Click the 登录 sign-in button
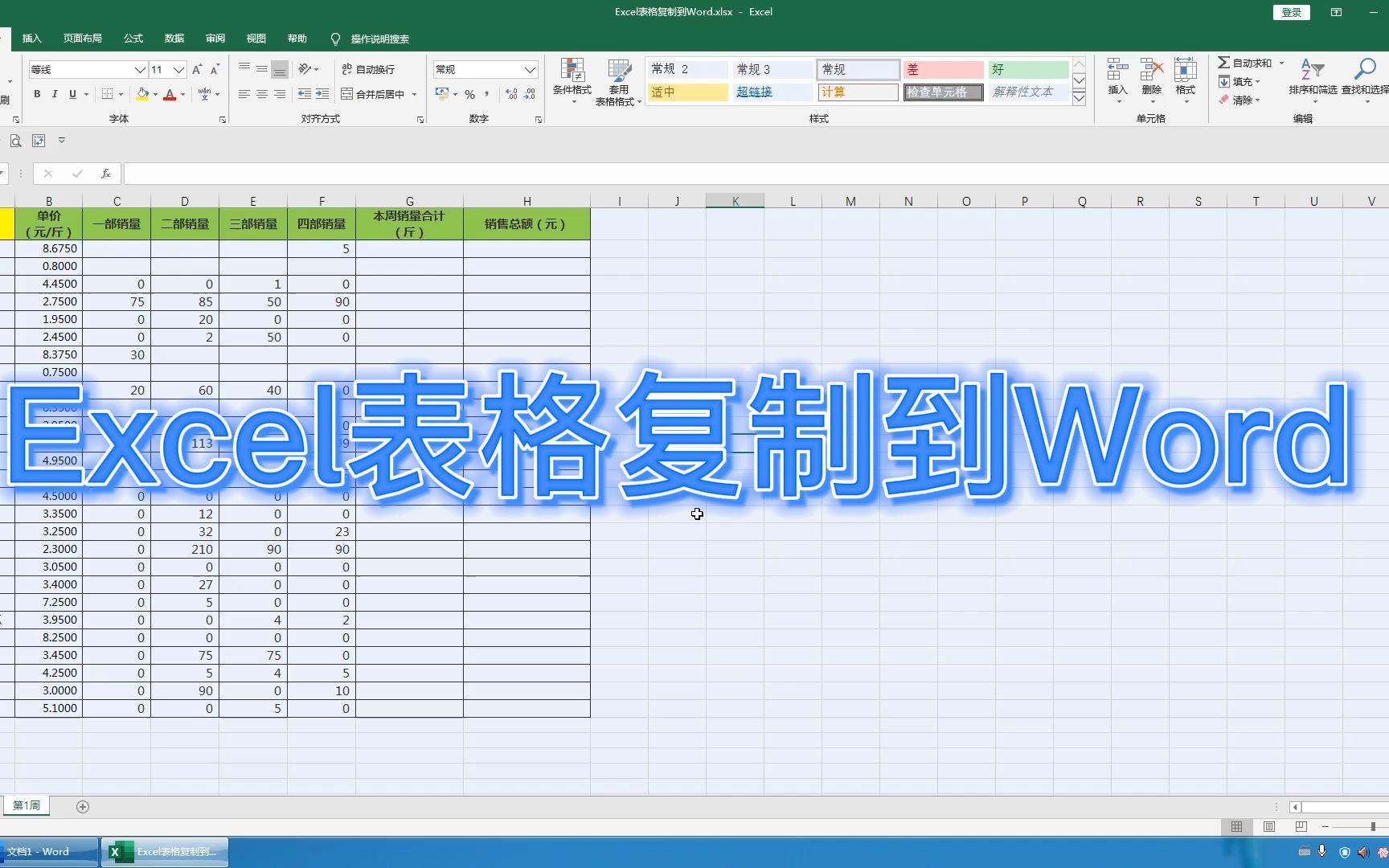This screenshot has height=868, width=1389. point(1292,12)
